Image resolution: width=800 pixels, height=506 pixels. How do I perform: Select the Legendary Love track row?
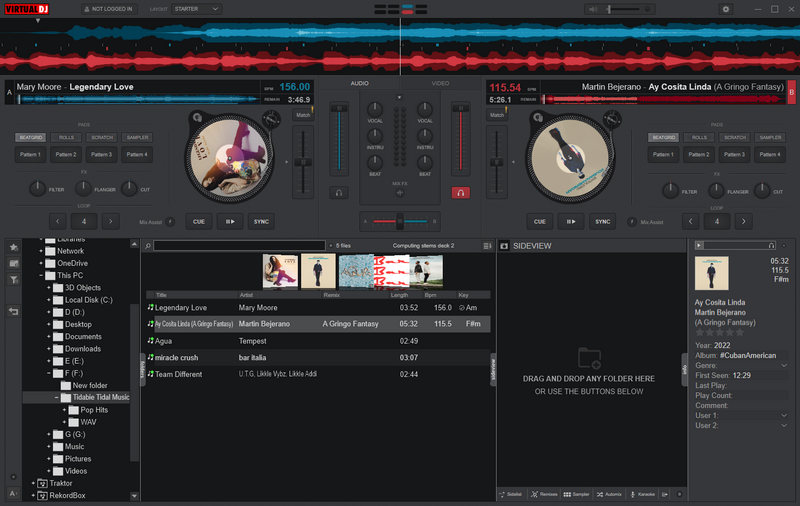pos(318,308)
